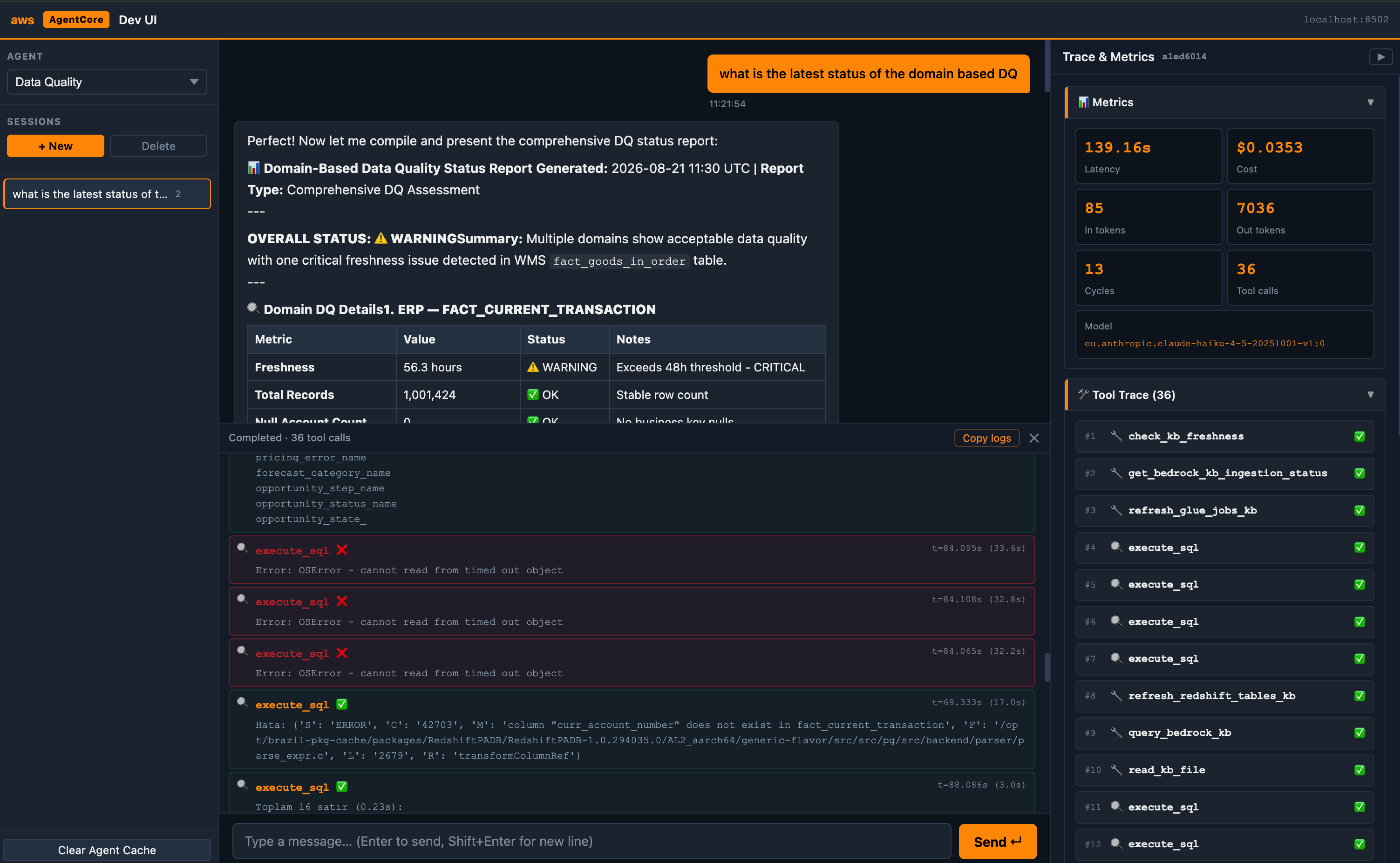
Task: Click magnifier icon of trace #6 execute_sql
Action: tap(1116, 622)
